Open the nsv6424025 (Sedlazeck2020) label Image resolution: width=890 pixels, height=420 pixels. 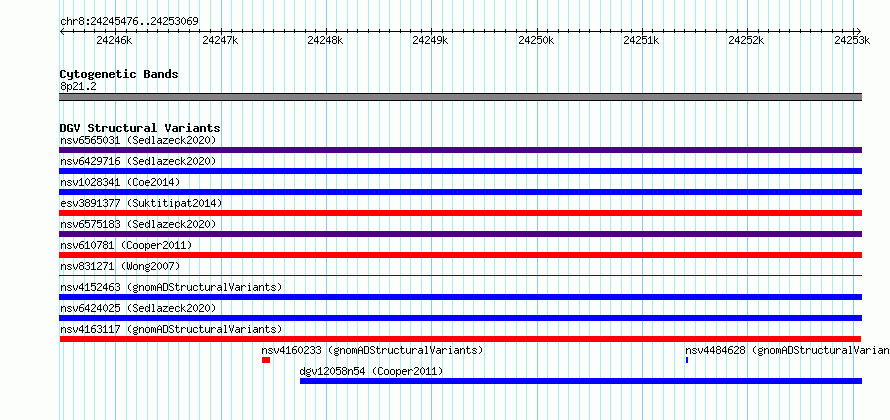(x=138, y=308)
